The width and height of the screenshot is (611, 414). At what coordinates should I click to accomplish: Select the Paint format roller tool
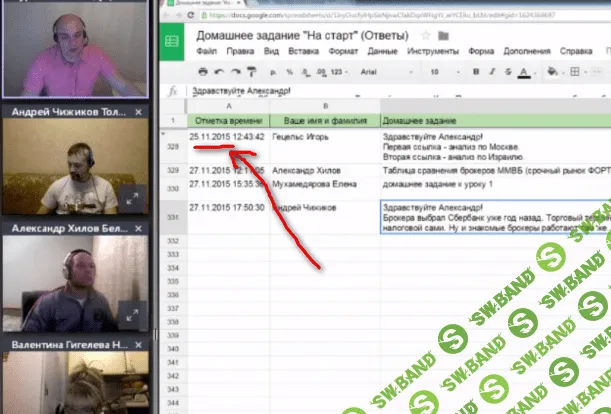pyautogui.click(x=251, y=72)
